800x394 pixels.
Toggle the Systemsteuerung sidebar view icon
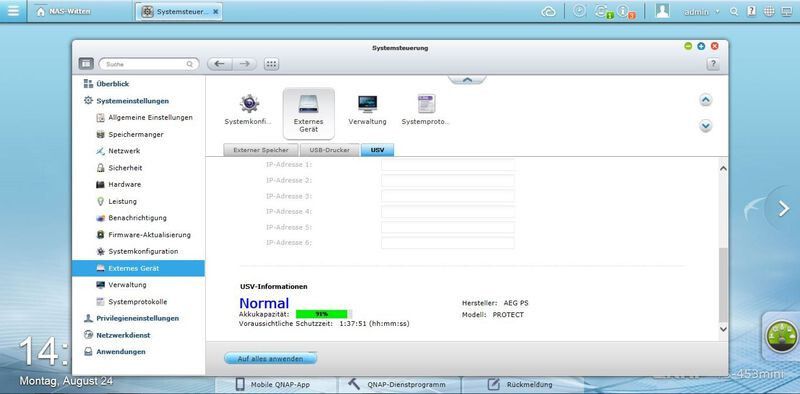(x=86, y=64)
